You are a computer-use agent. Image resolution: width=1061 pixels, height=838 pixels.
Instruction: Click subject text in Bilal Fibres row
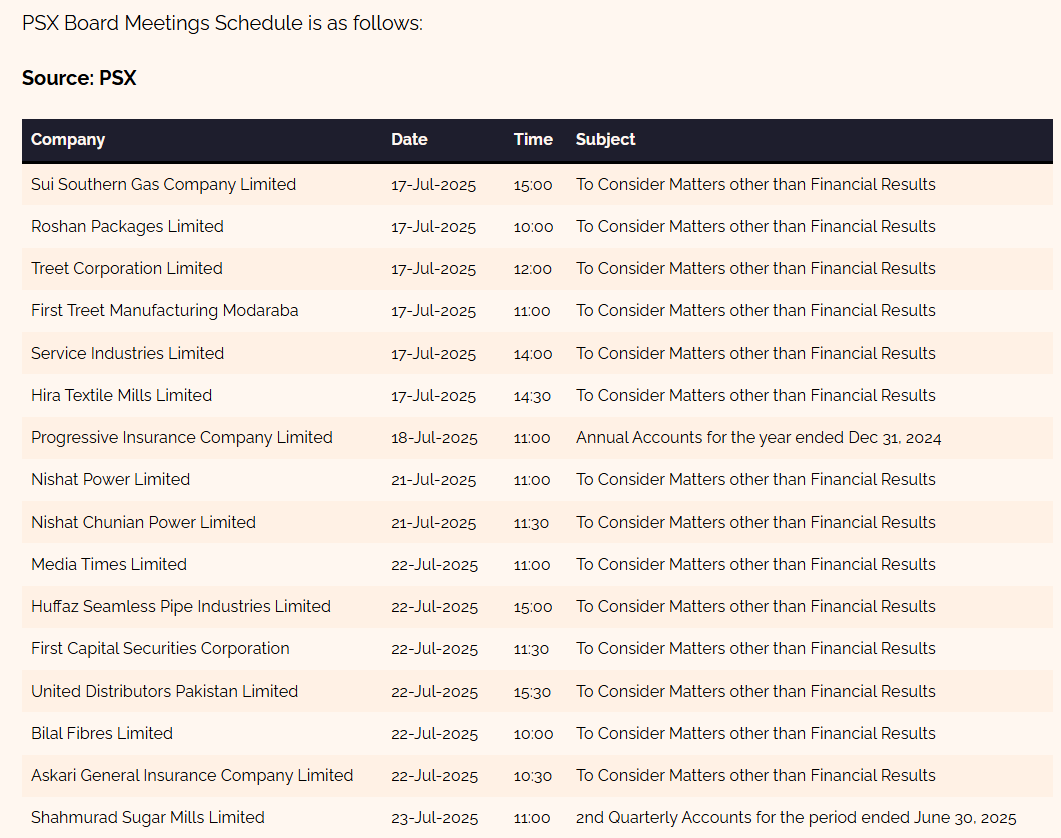pos(755,733)
